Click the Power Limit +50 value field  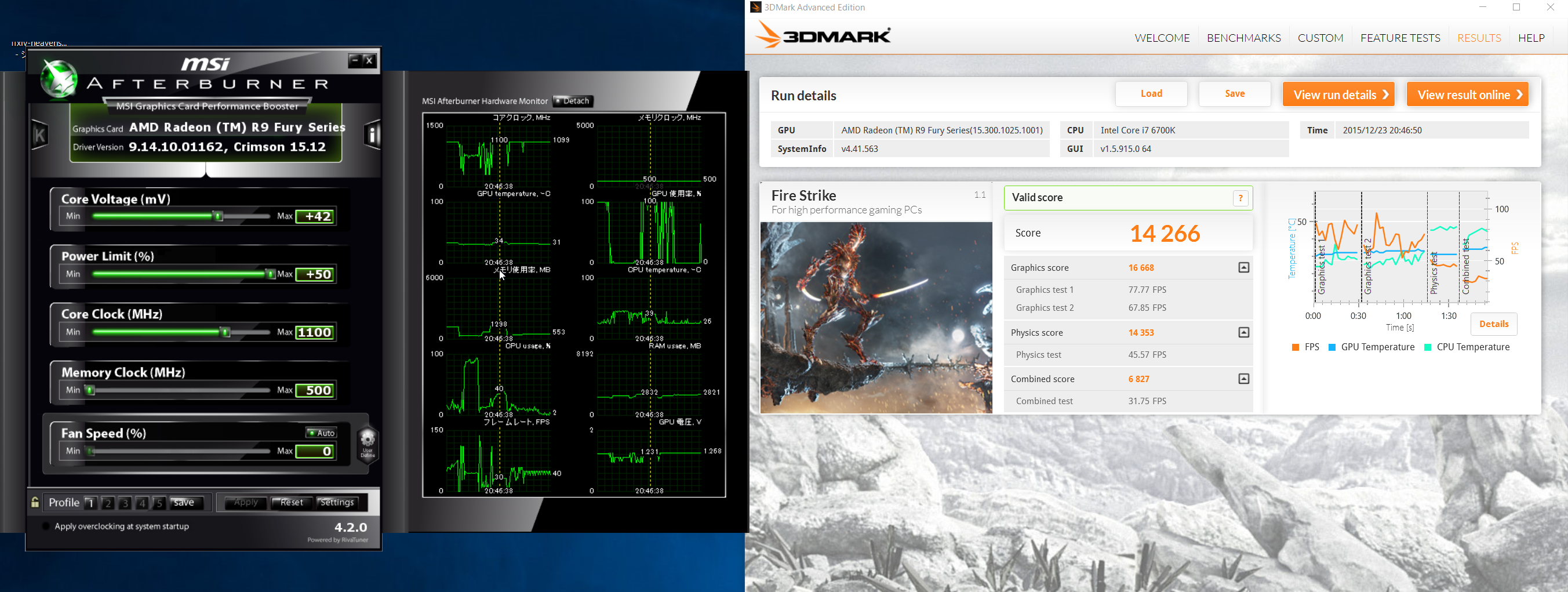315,275
